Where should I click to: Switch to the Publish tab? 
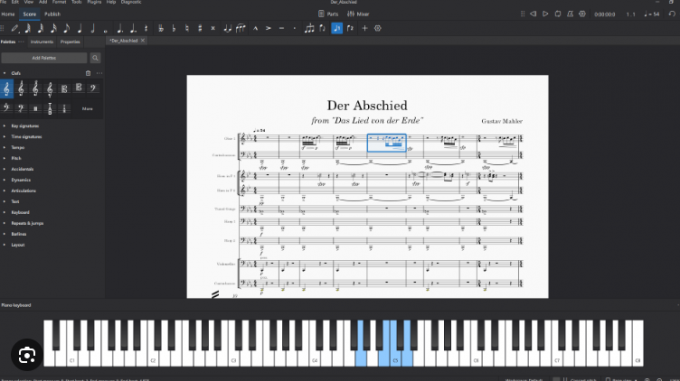(x=52, y=14)
